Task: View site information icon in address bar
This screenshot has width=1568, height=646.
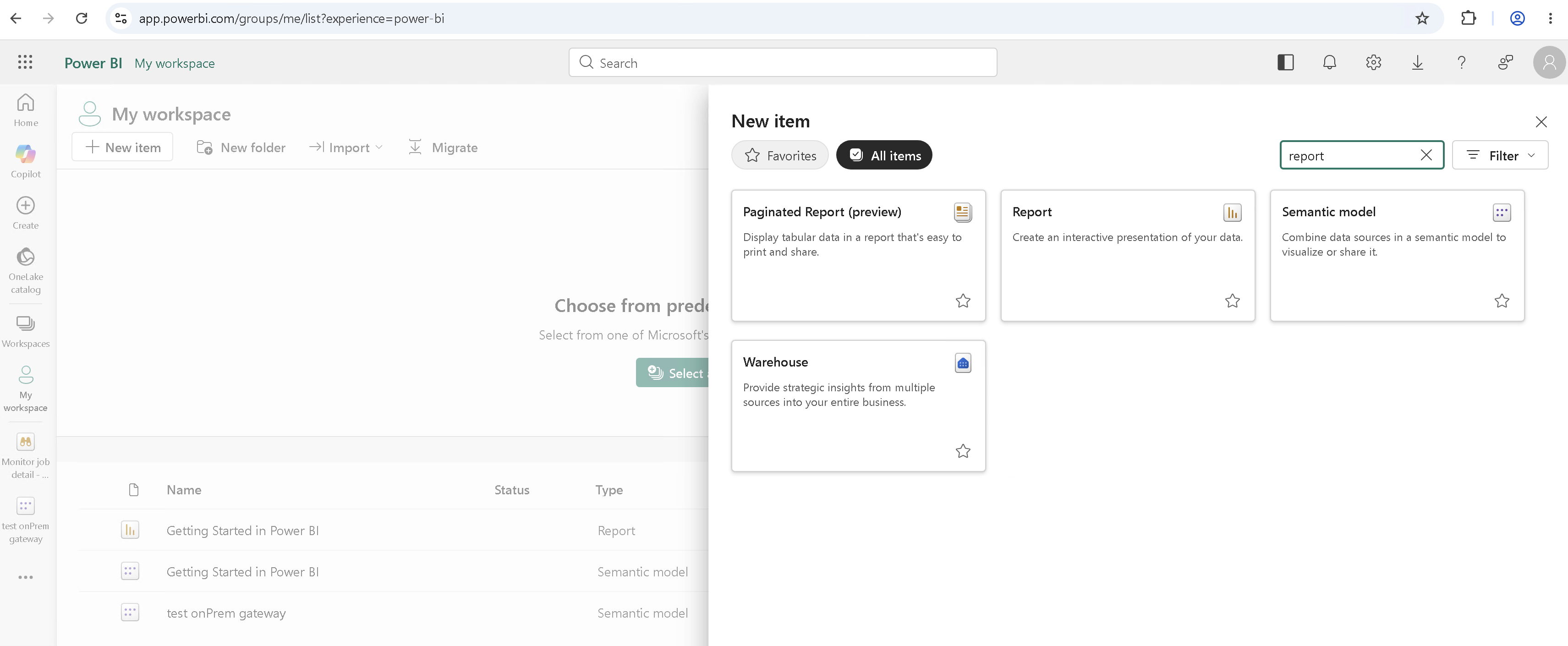Action: coord(121,18)
